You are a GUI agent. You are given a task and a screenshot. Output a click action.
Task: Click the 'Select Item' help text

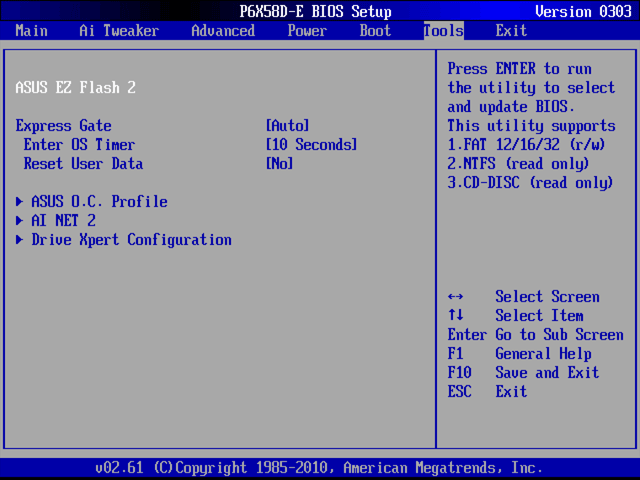tap(539, 316)
